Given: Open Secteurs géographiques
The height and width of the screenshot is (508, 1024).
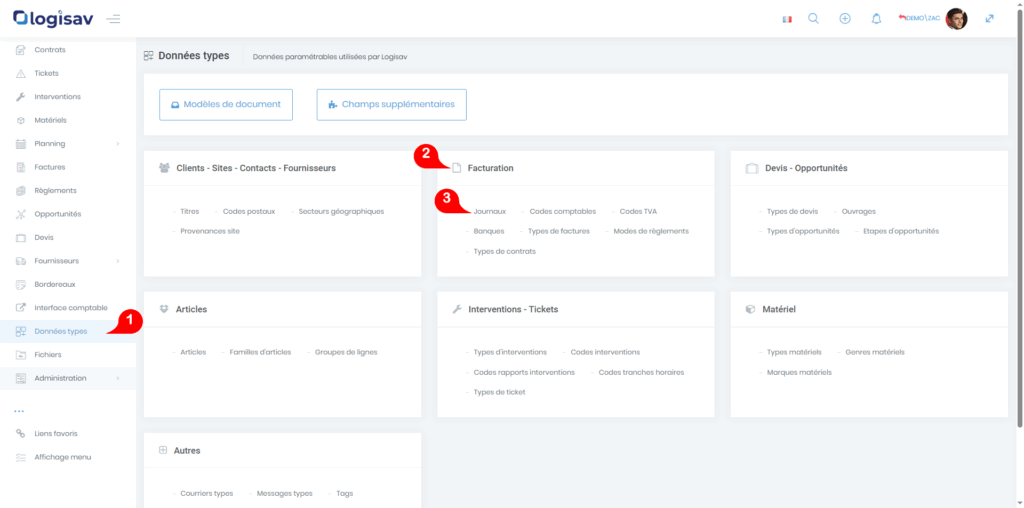Looking at the screenshot, I should click(x=342, y=212).
